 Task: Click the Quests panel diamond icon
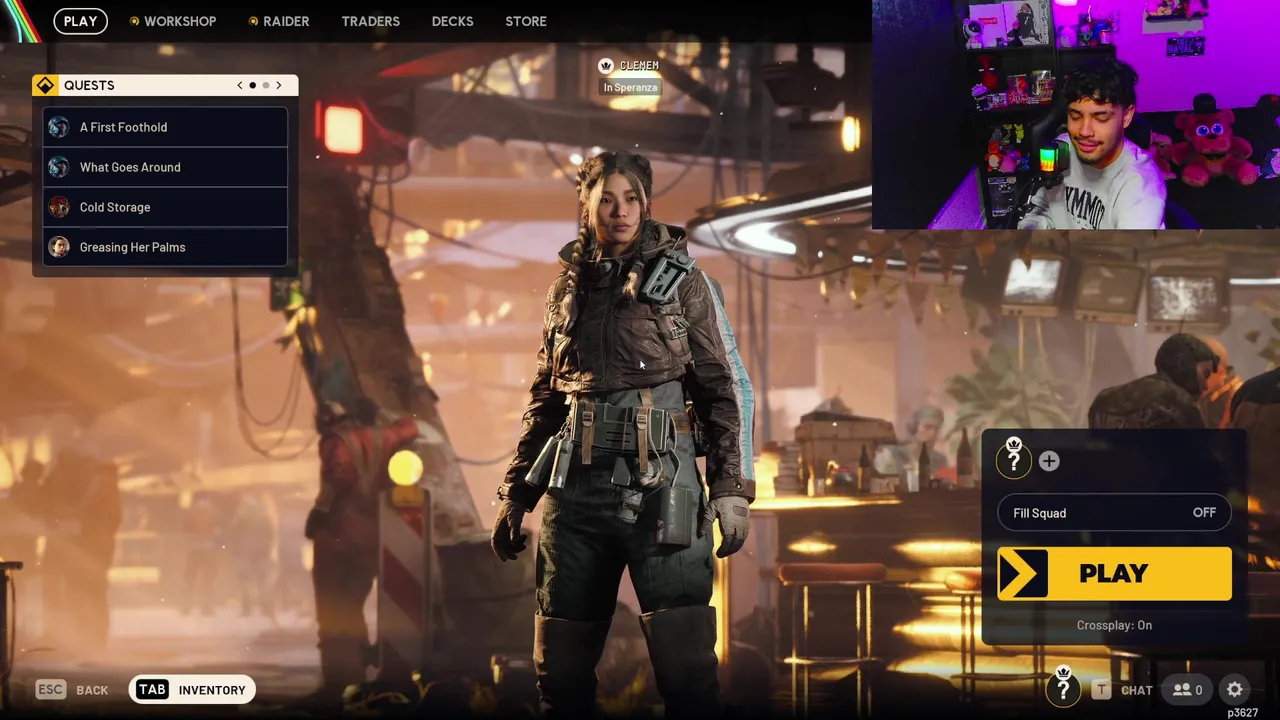click(x=45, y=85)
